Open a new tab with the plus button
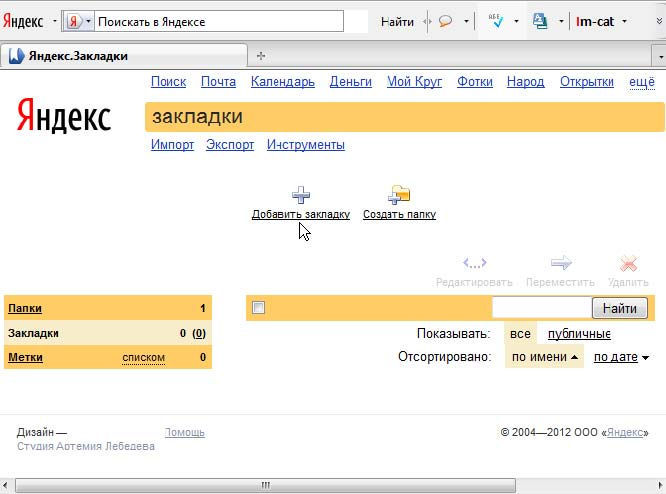The width and height of the screenshot is (666, 494). click(x=261, y=56)
